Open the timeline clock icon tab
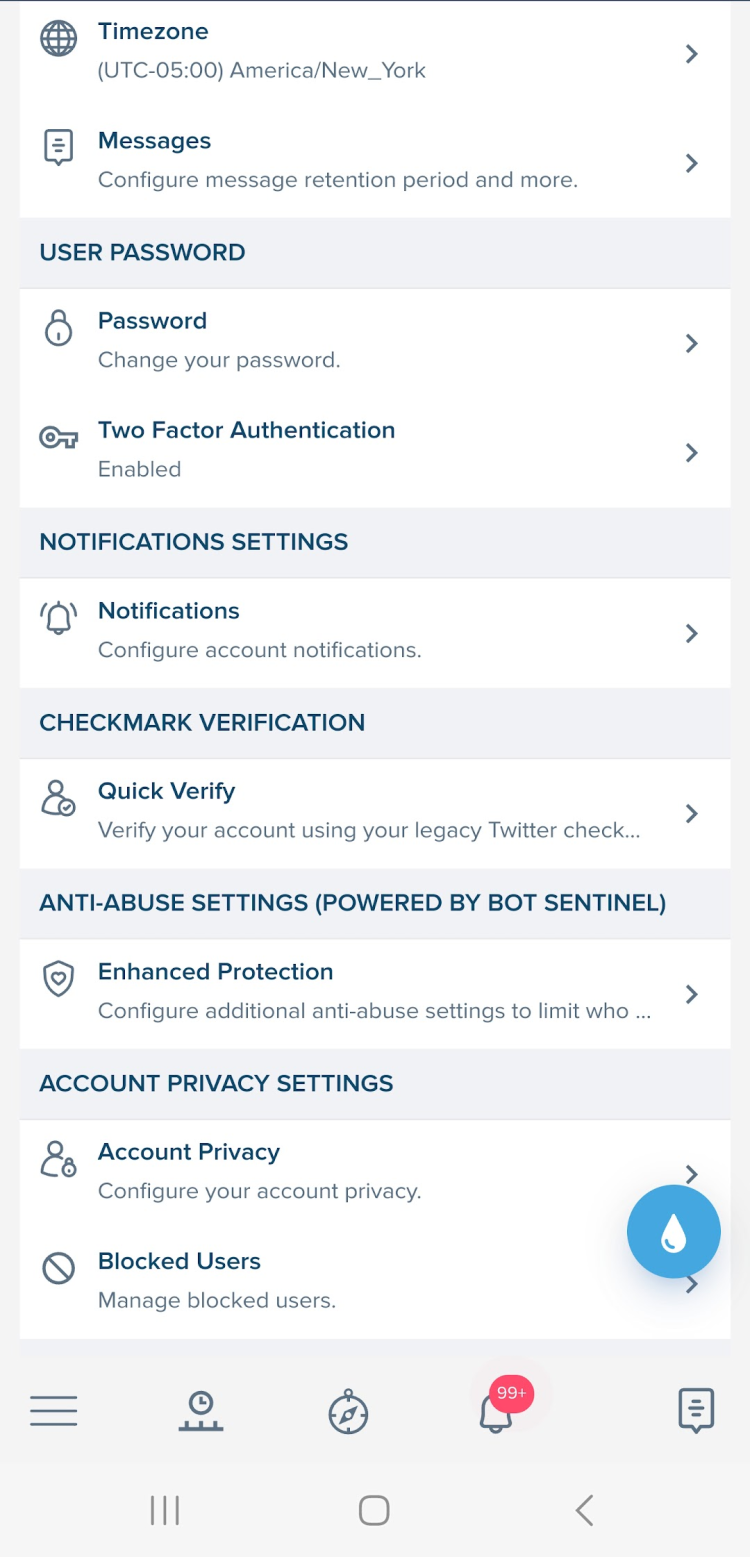 (201, 1411)
